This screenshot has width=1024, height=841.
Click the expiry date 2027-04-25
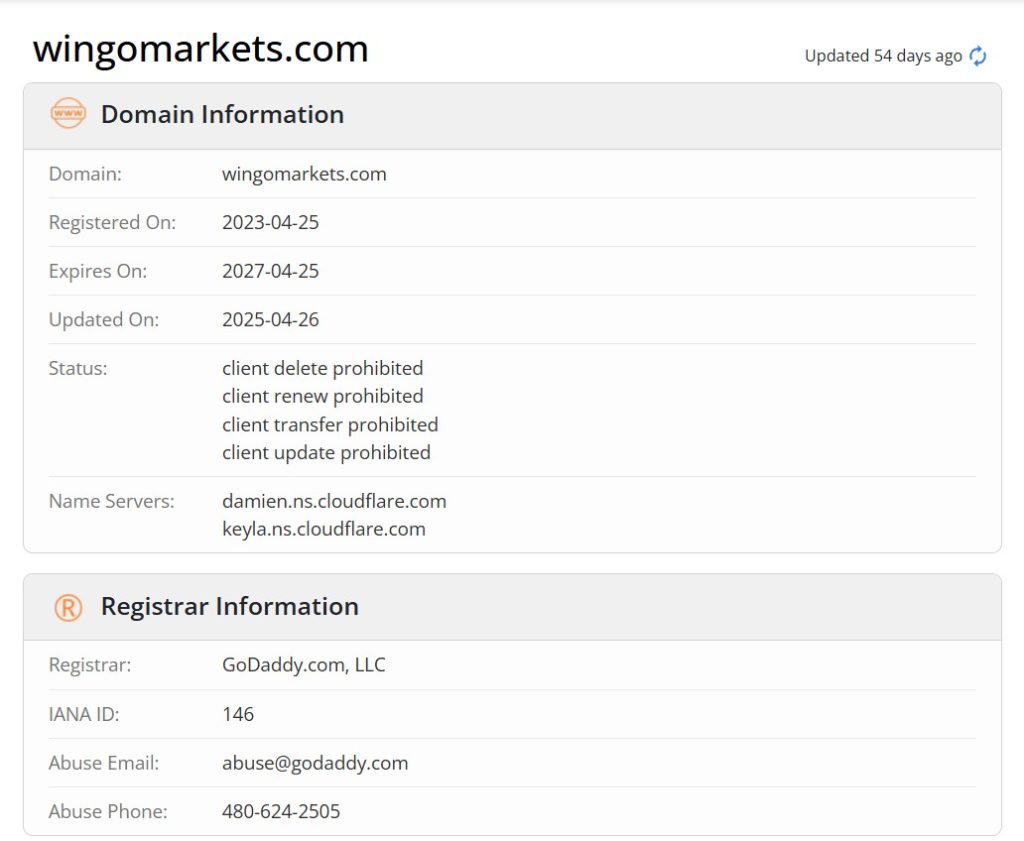(x=270, y=271)
